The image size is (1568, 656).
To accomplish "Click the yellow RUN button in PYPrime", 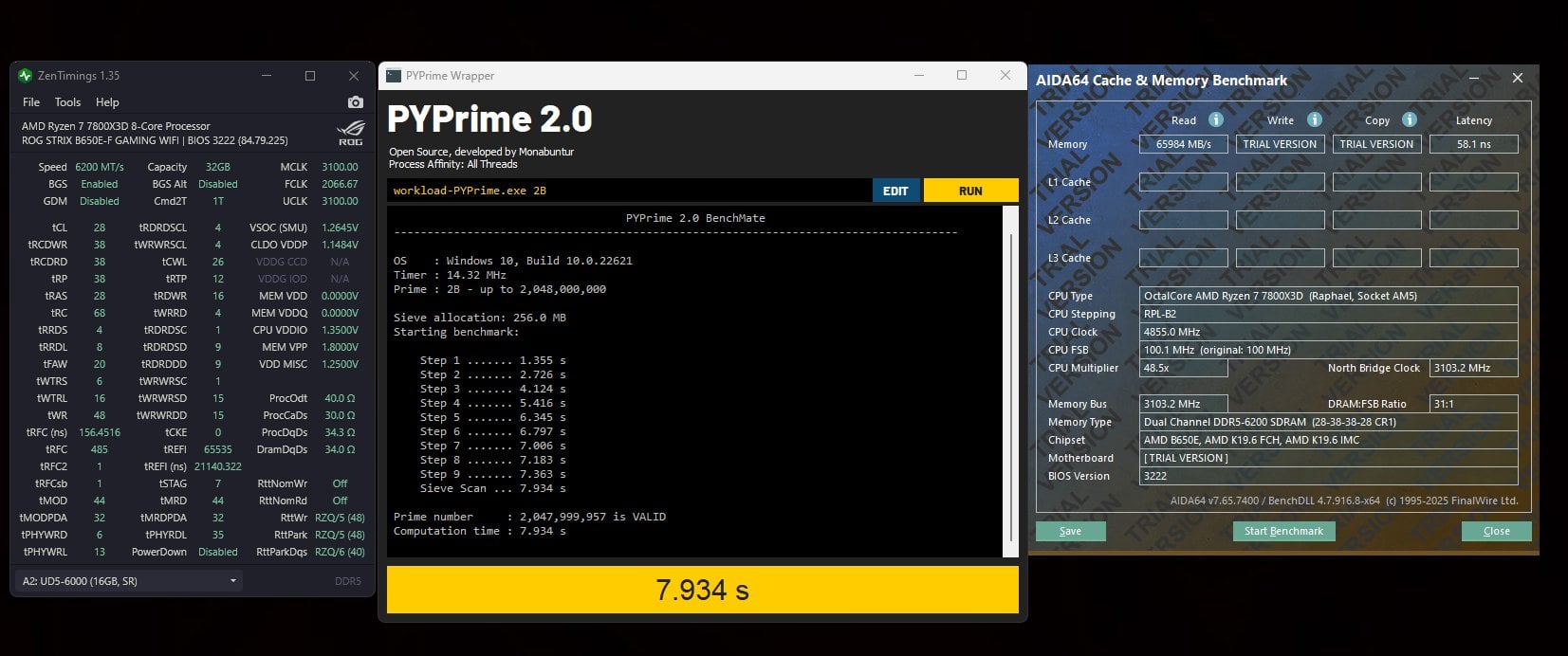I will (970, 191).
